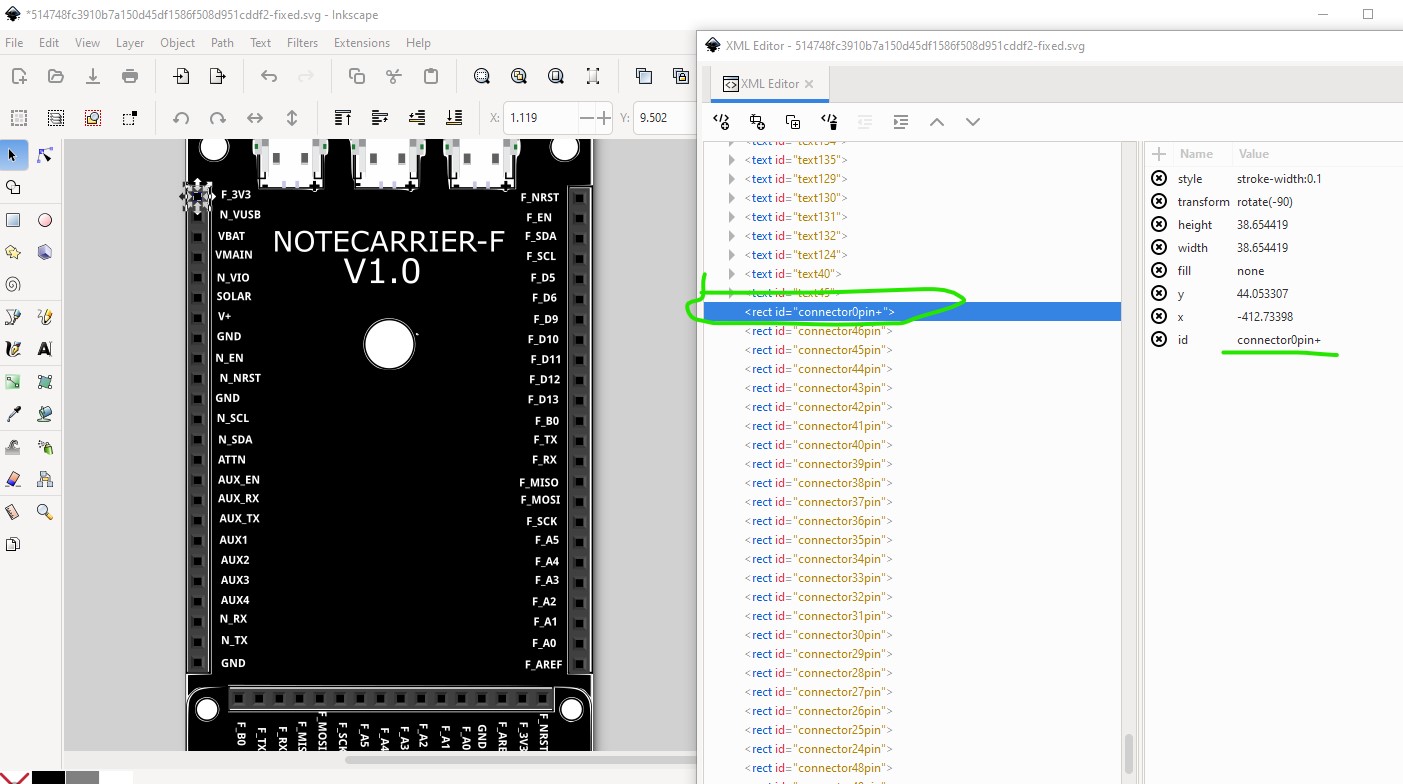The width and height of the screenshot is (1403, 784).
Task: Save the document
Action: pyautogui.click(x=92, y=76)
